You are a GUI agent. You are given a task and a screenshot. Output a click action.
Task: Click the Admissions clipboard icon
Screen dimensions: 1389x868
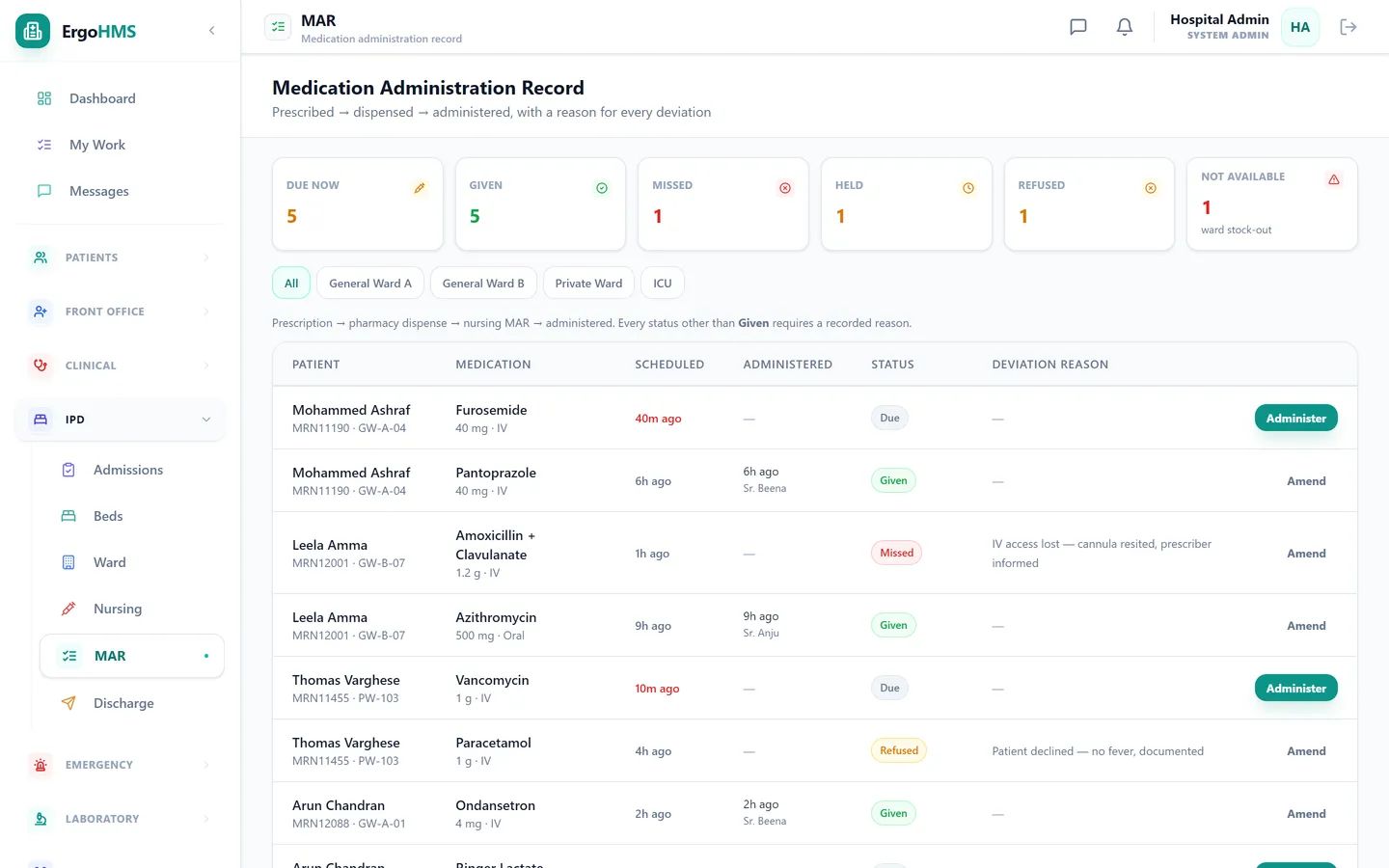coord(68,470)
